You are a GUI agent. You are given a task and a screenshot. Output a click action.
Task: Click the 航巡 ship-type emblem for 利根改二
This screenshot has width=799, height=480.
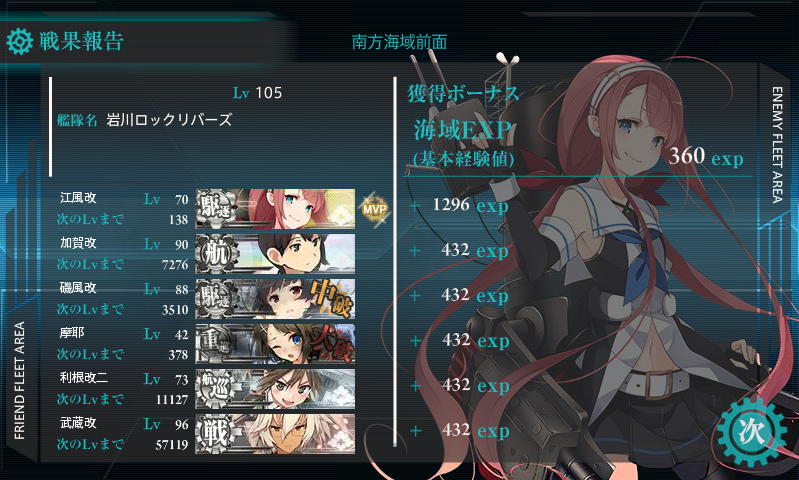pyautogui.click(x=216, y=389)
